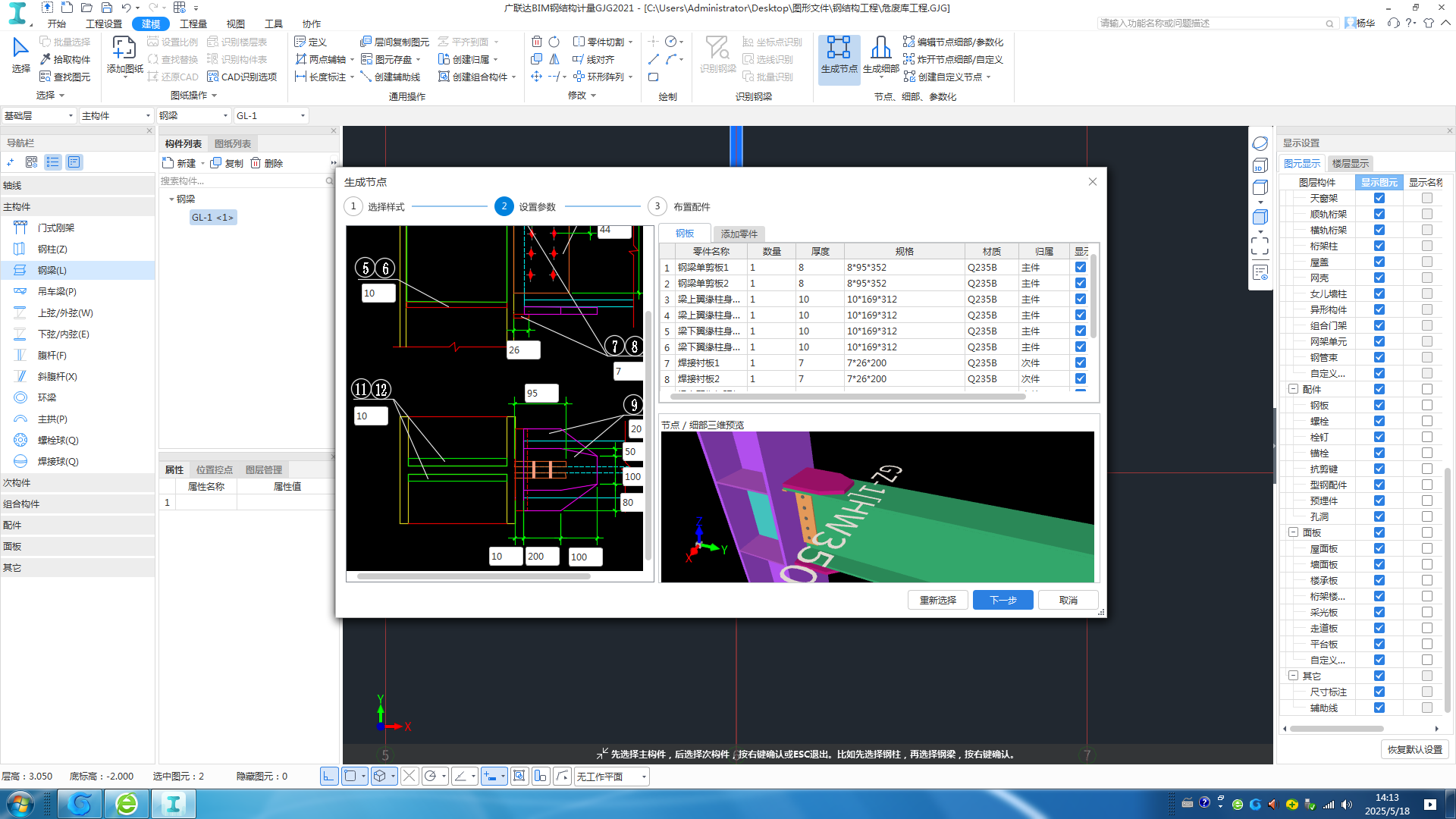Switch to 楼层显示 tab
The width and height of the screenshot is (1456, 819).
tap(1351, 163)
